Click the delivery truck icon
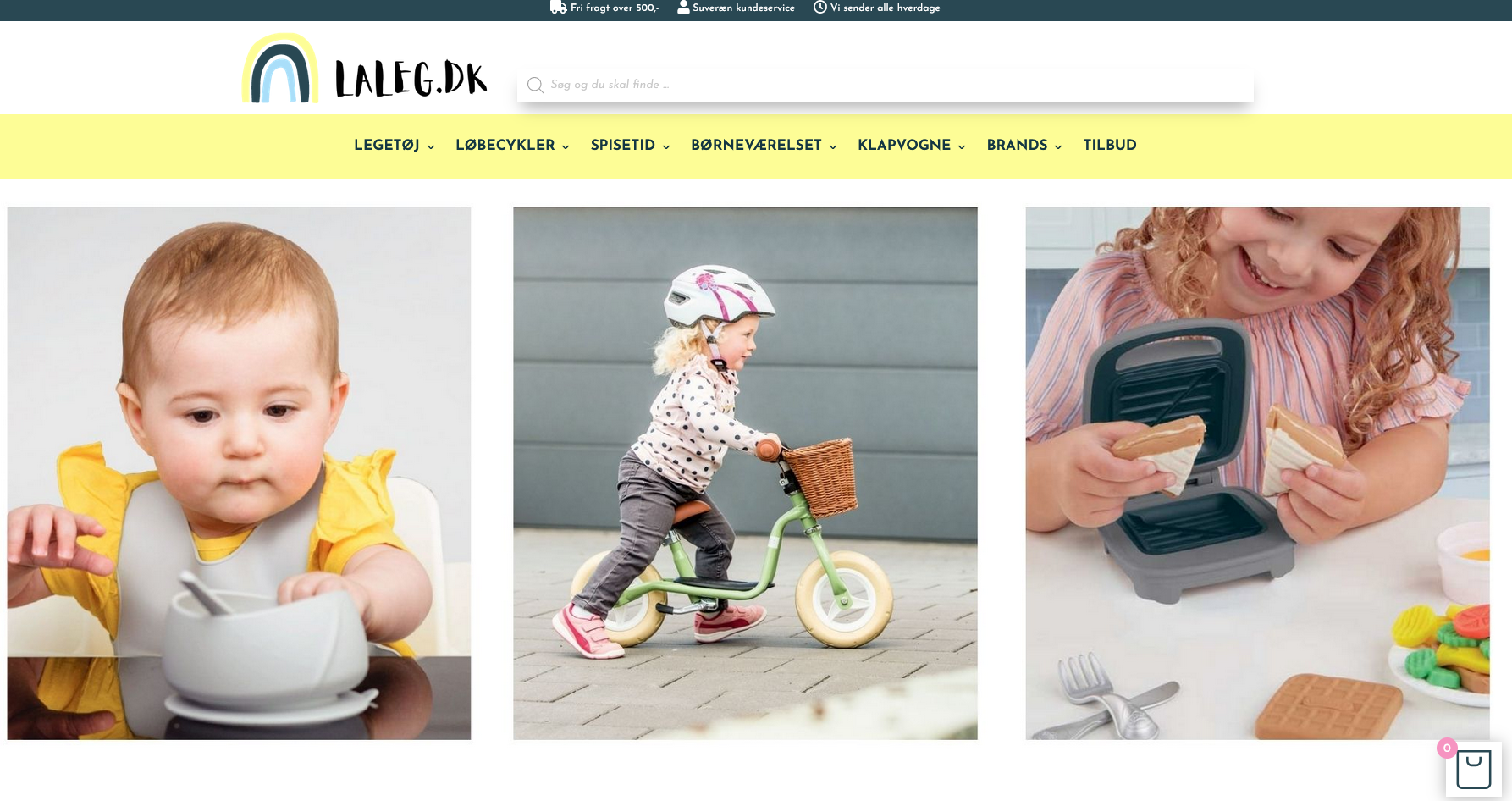 (x=558, y=7)
